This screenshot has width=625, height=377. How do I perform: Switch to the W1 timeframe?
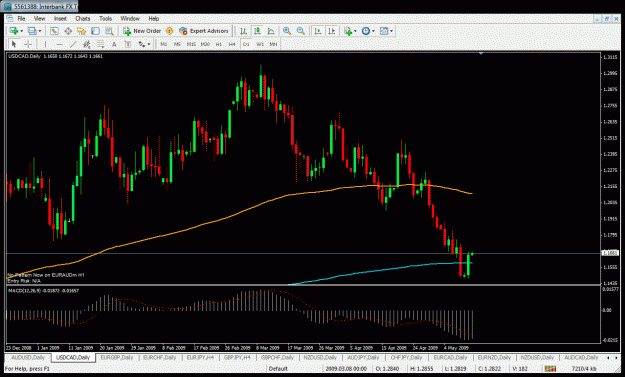click(260, 44)
